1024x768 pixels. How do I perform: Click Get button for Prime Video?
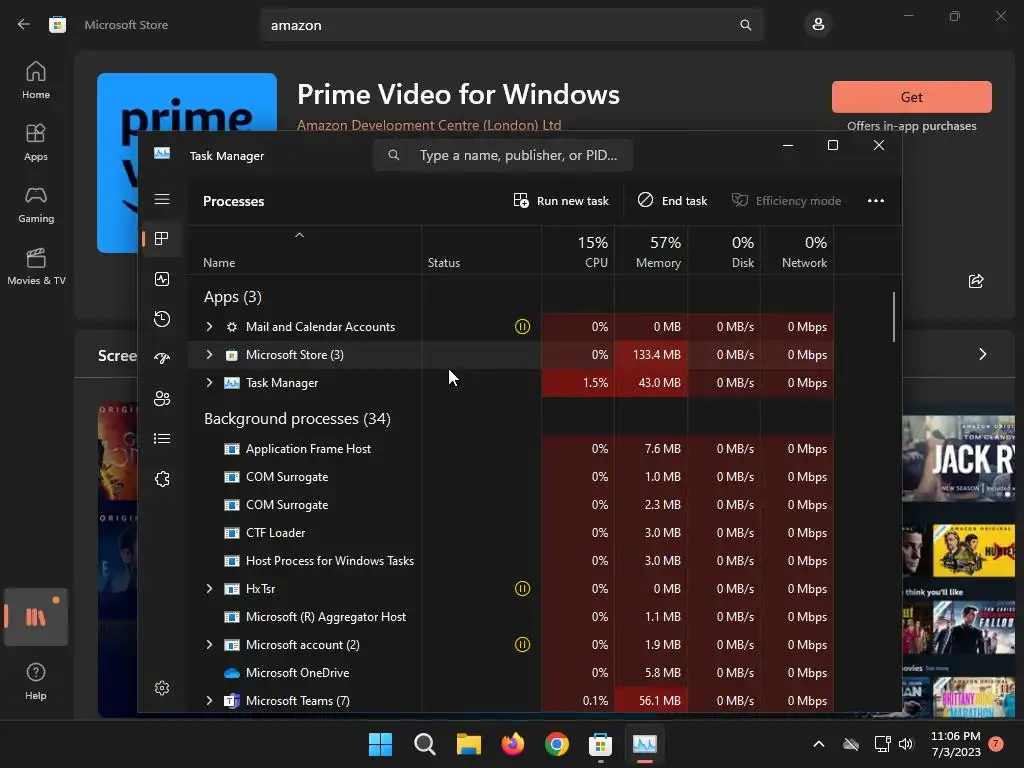coord(912,97)
